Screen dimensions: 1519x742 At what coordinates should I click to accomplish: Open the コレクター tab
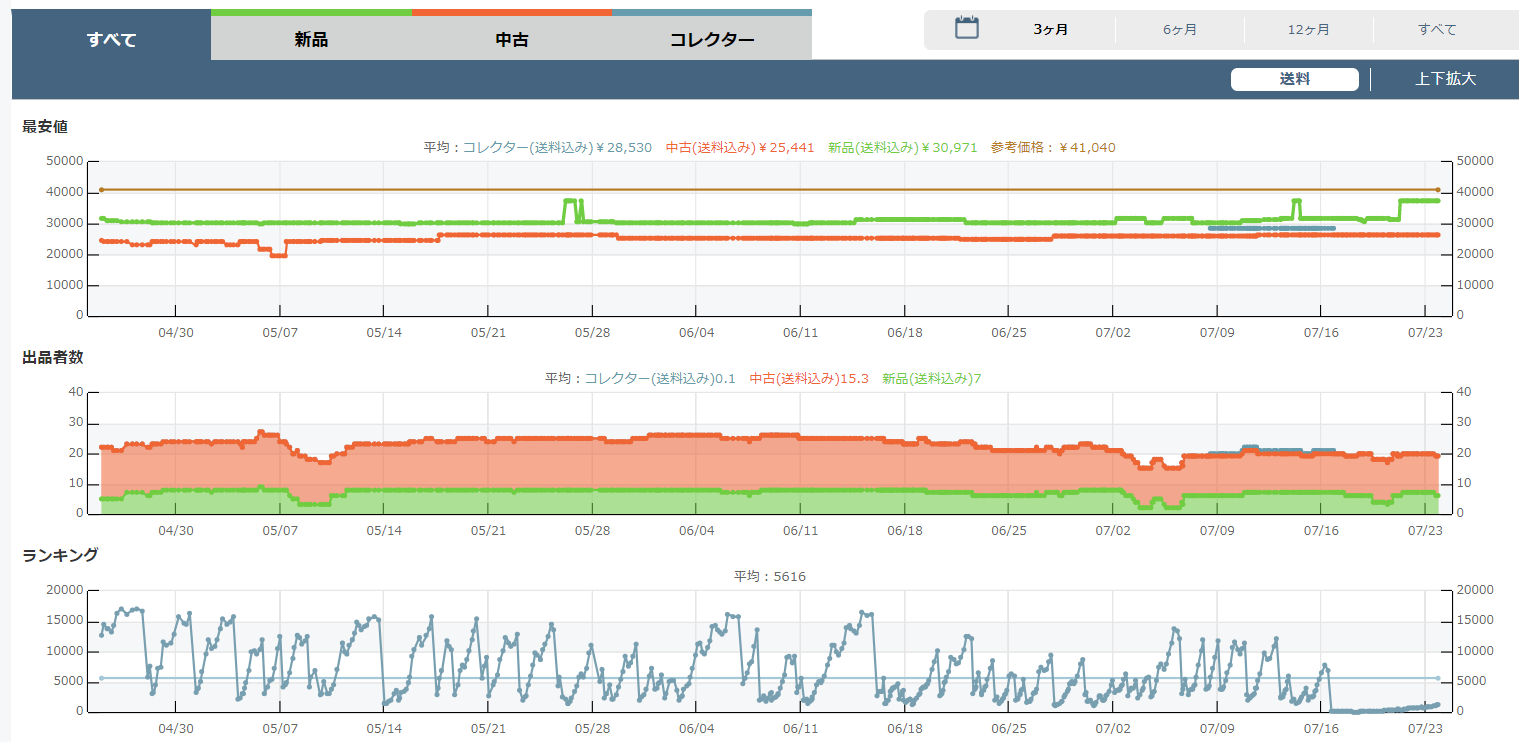click(x=711, y=40)
